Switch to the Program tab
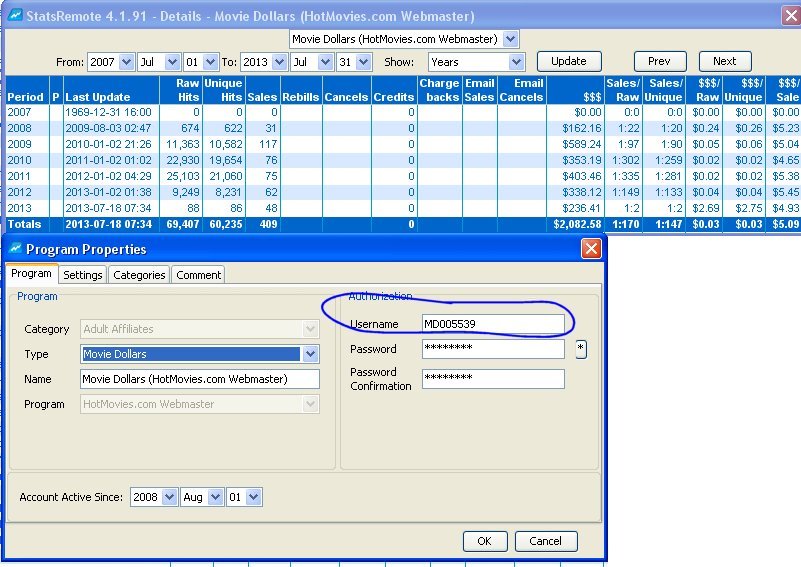The height and width of the screenshot is (567, 801). [x=32, y=273]
